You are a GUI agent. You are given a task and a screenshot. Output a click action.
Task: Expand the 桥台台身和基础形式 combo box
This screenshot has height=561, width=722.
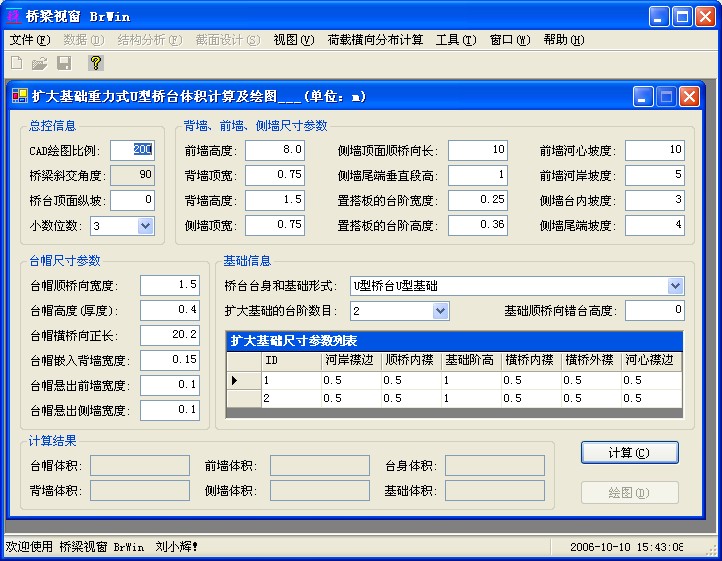674,286
